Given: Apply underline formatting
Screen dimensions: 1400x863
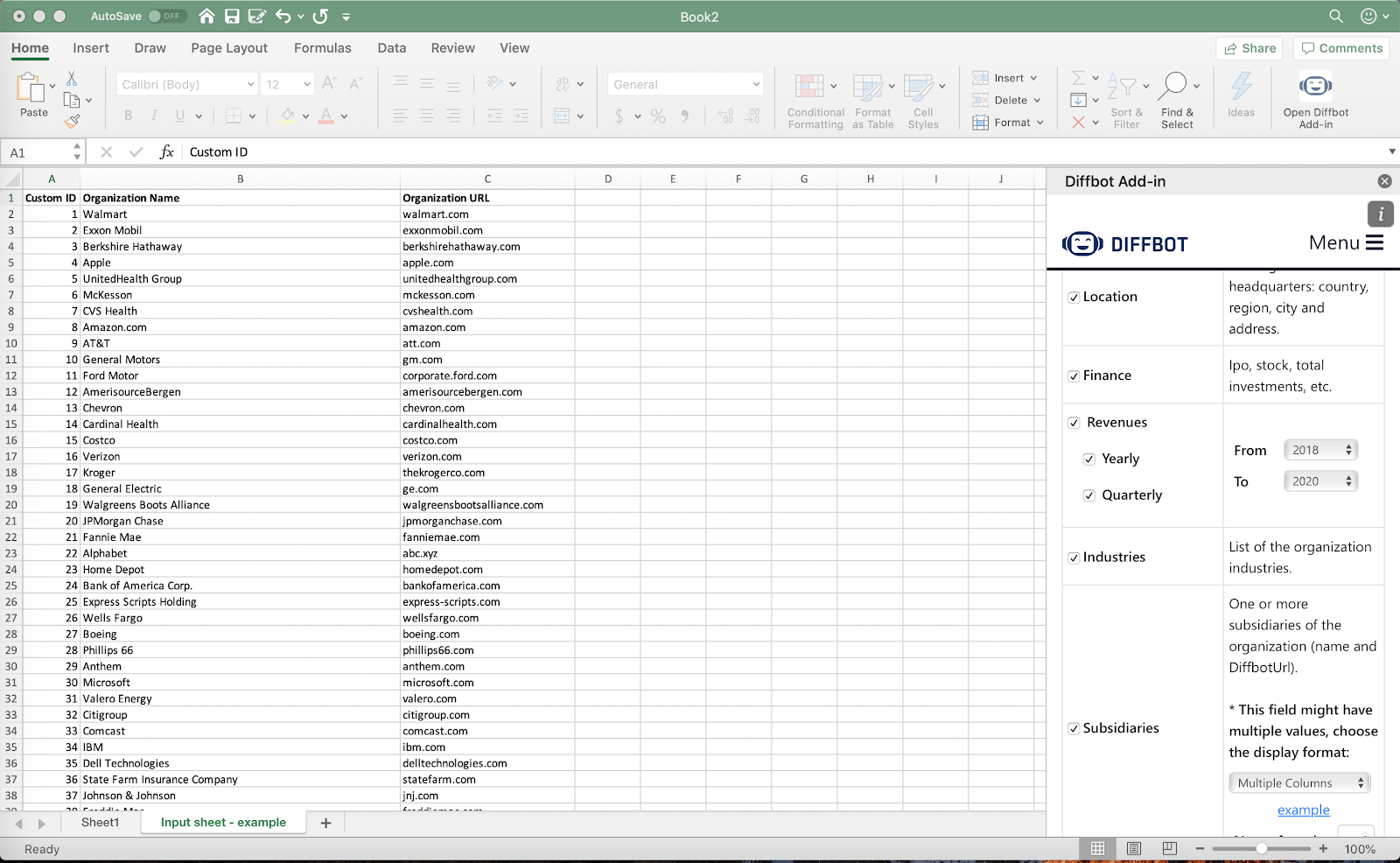Looking at the screenshot, I should tap(179, 116).
